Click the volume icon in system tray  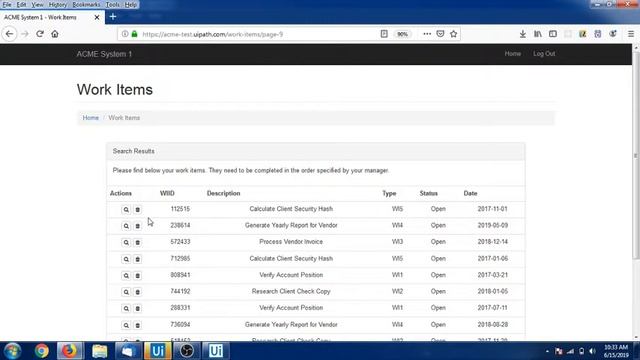click(x=592, y=351)
